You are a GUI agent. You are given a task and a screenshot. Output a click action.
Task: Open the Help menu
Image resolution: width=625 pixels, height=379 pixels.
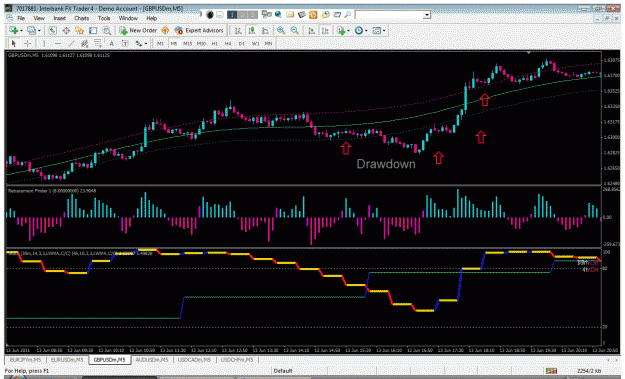click(151, 18)
